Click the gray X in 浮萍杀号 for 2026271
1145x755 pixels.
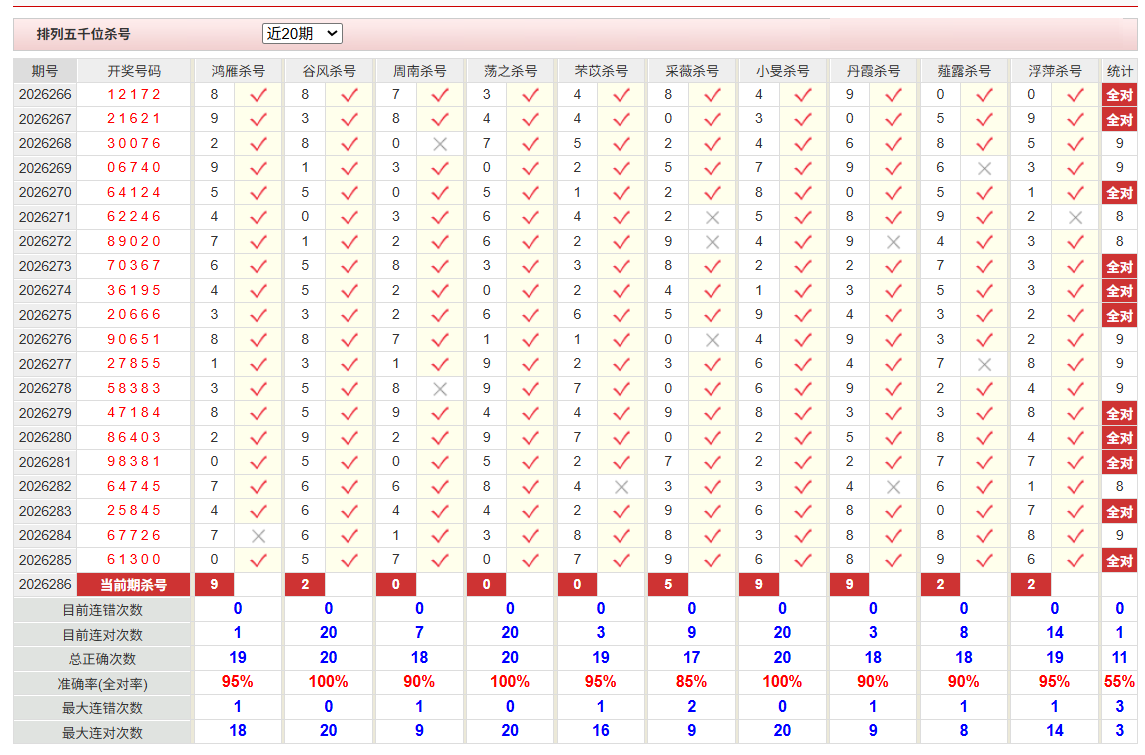(x=1075, y=218)
